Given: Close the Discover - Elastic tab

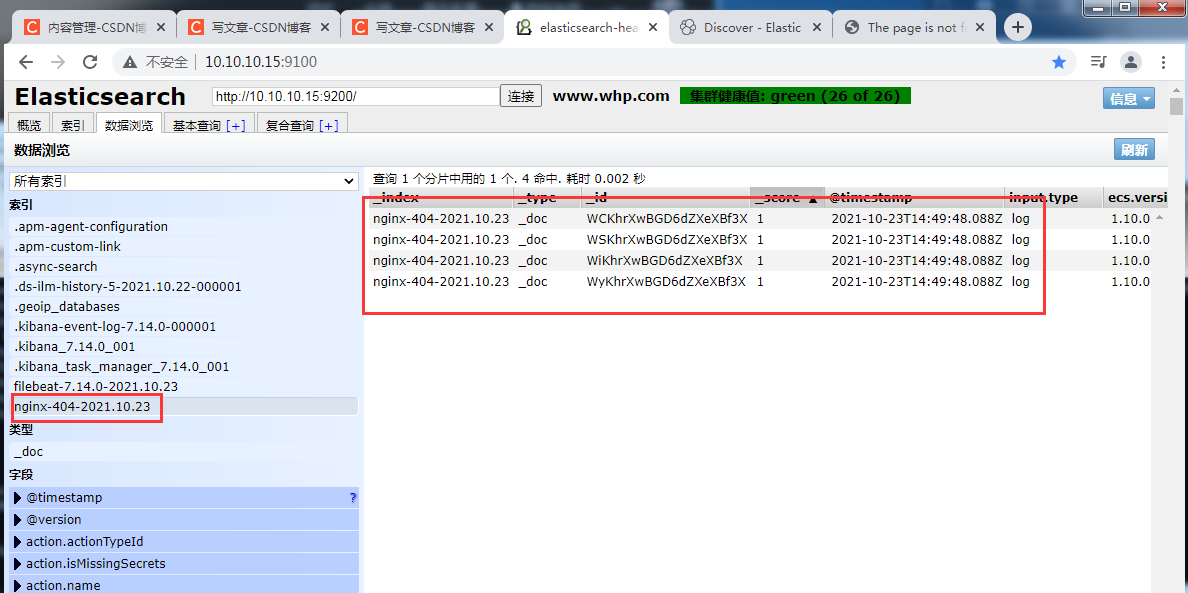Looking at the screenshot, I should (x=818, y=28).
